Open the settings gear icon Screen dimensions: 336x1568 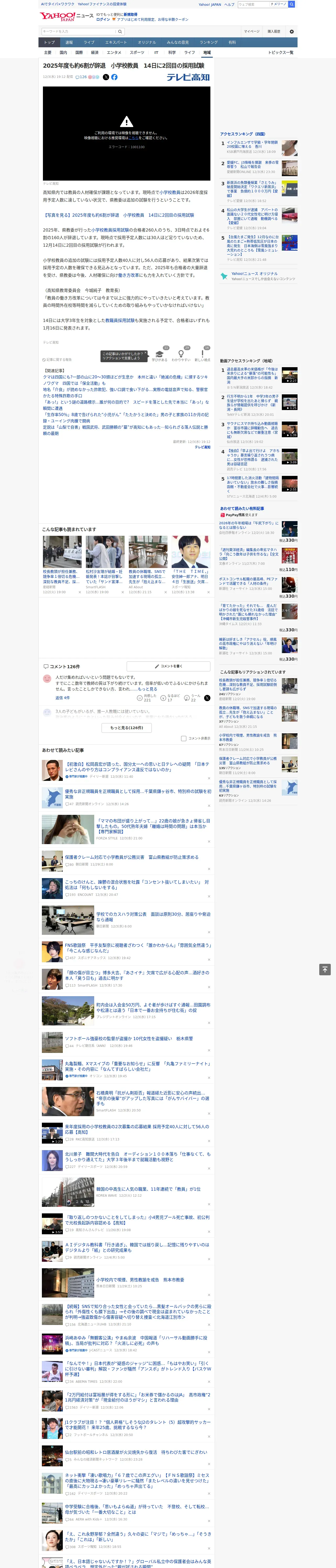pos(292,32)
